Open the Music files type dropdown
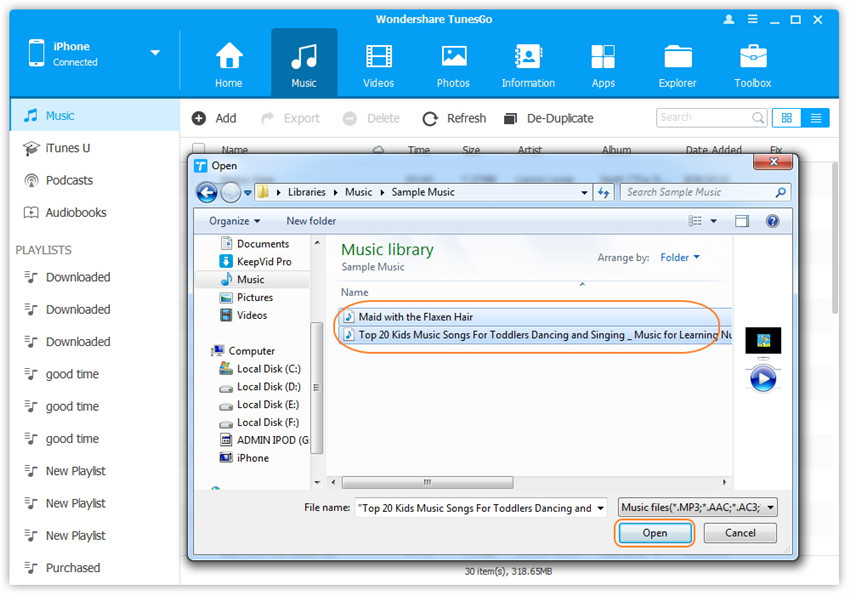This screenshot has width=850, height=595. click(x=698, y=508)
